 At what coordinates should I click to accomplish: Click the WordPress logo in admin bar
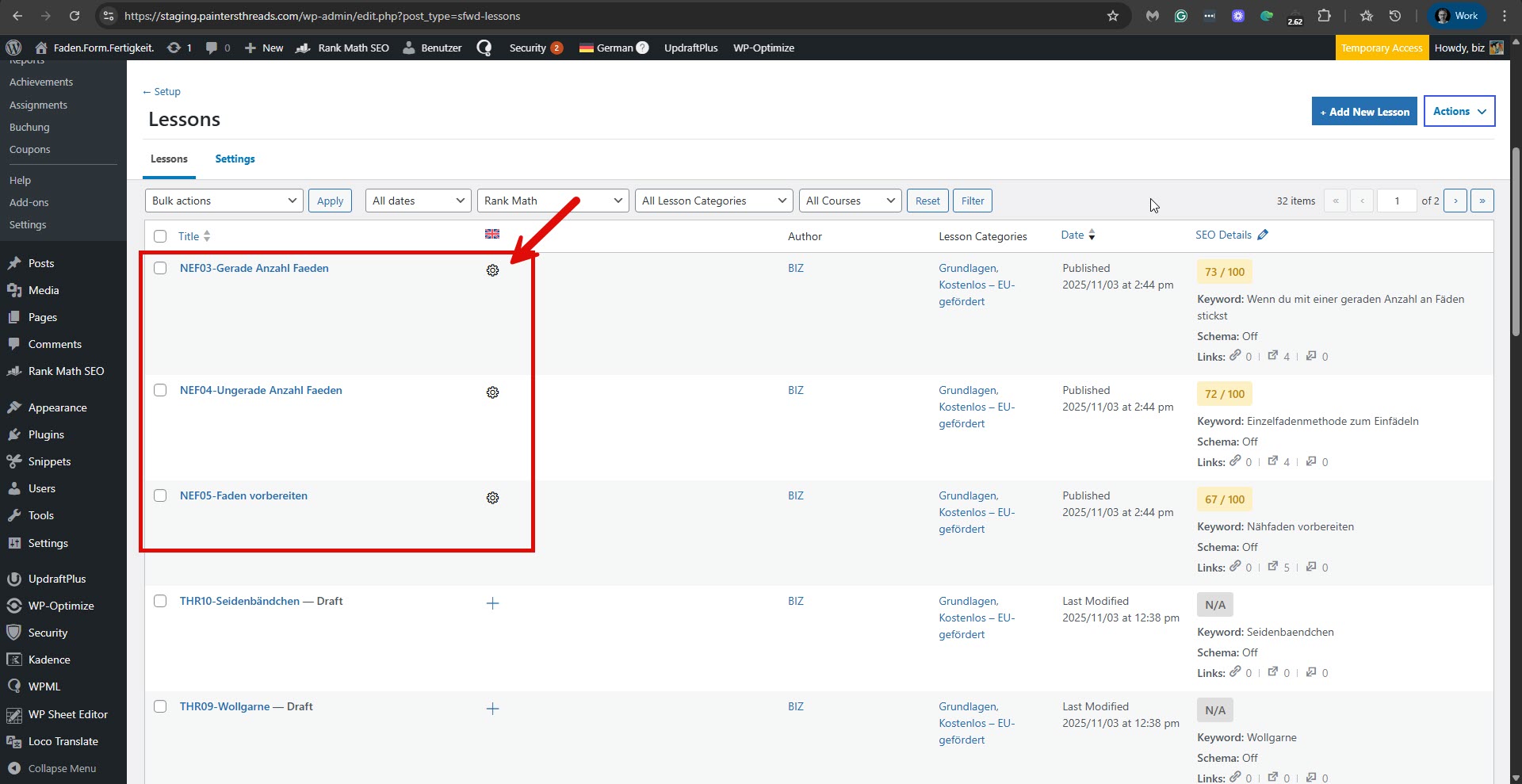pyautogui.click(x=13, y=48)
